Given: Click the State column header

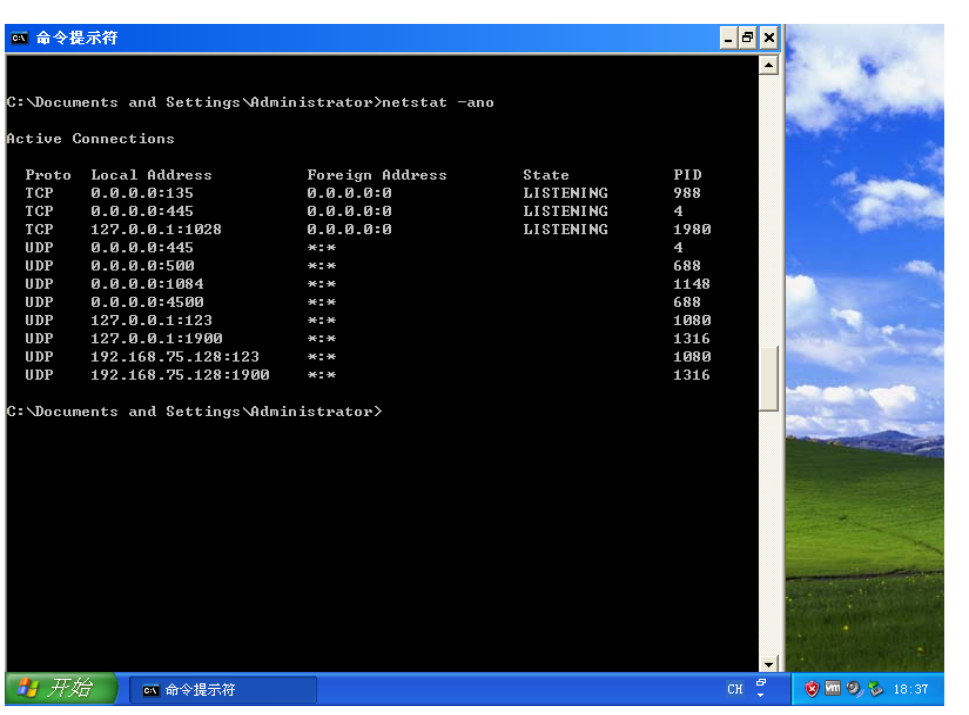Looking at the screenshot, I should (546, 175).
